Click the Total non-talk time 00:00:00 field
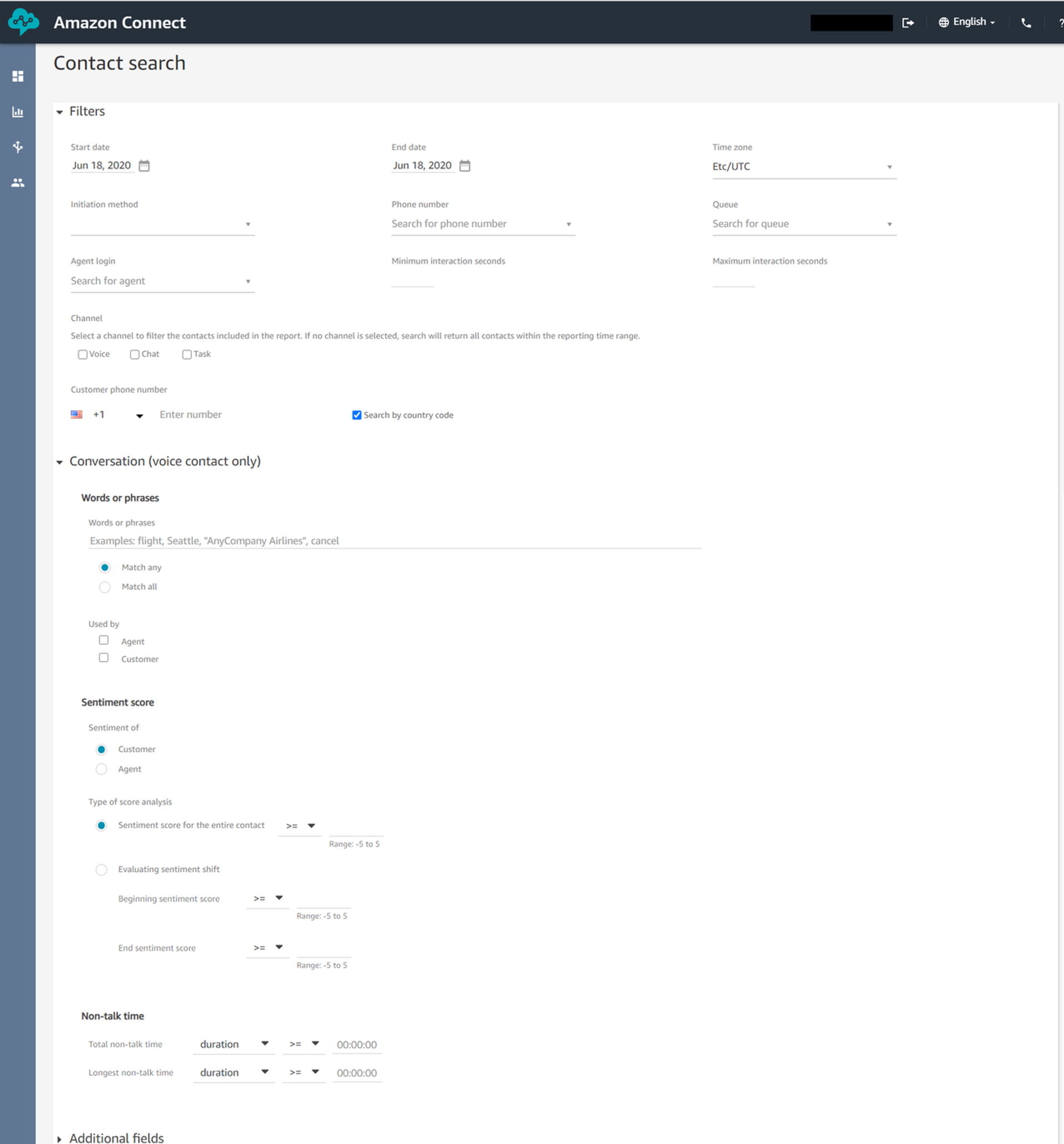The height and width of the screenshot is (1144, 1064). coord(357,1044)
